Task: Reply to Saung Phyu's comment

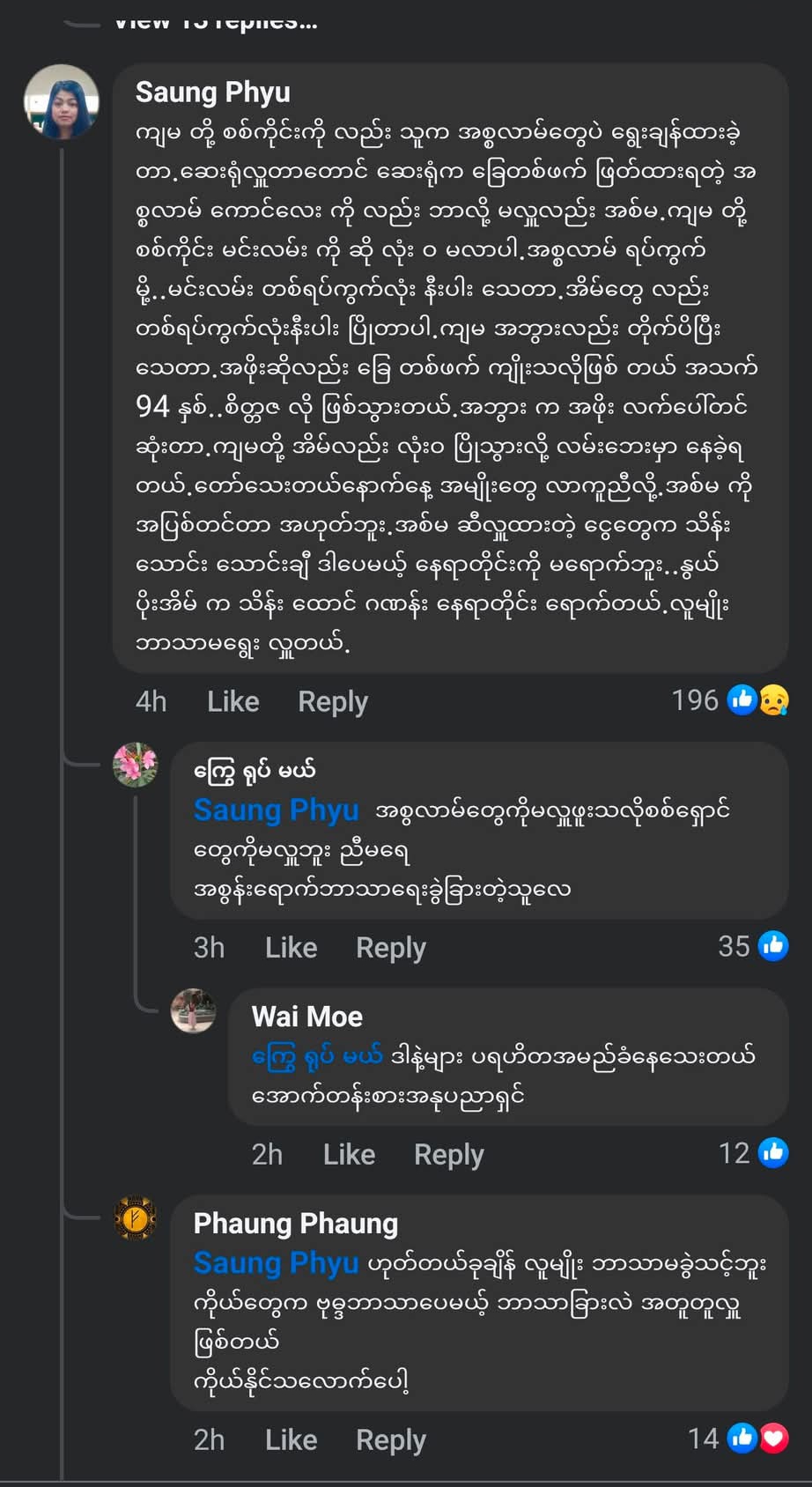Action: tap(332, 701)
